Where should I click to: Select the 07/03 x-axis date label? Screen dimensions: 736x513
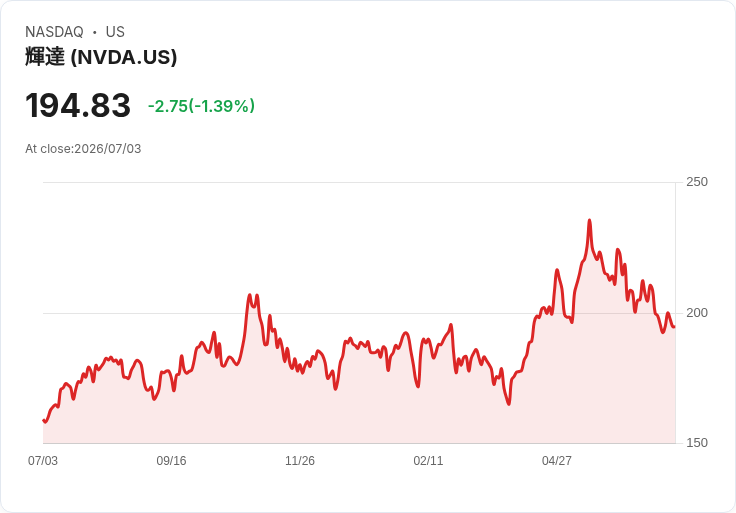[43, 461]
